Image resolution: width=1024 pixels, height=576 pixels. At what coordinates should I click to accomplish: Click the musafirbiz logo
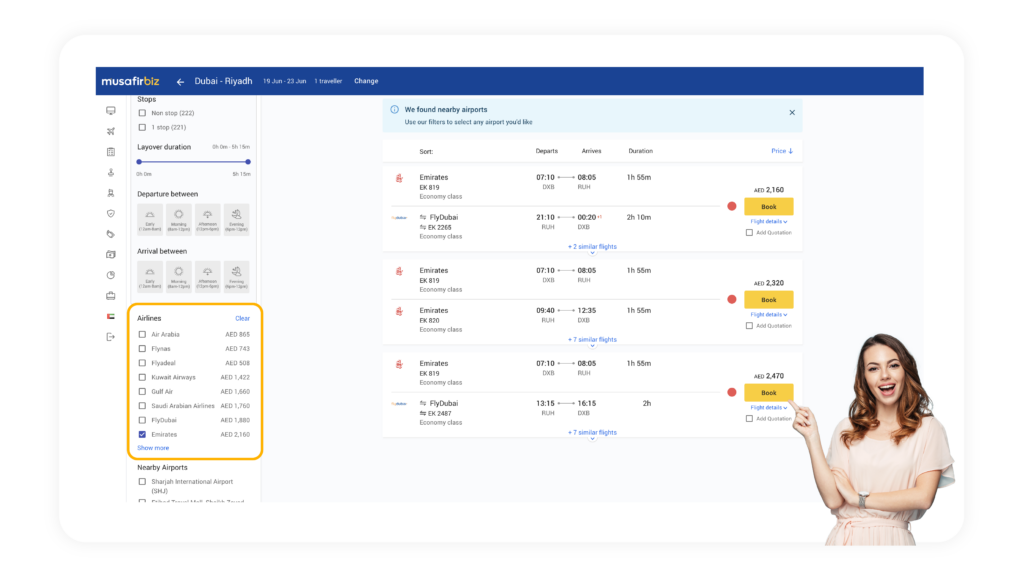click(131, 81)
